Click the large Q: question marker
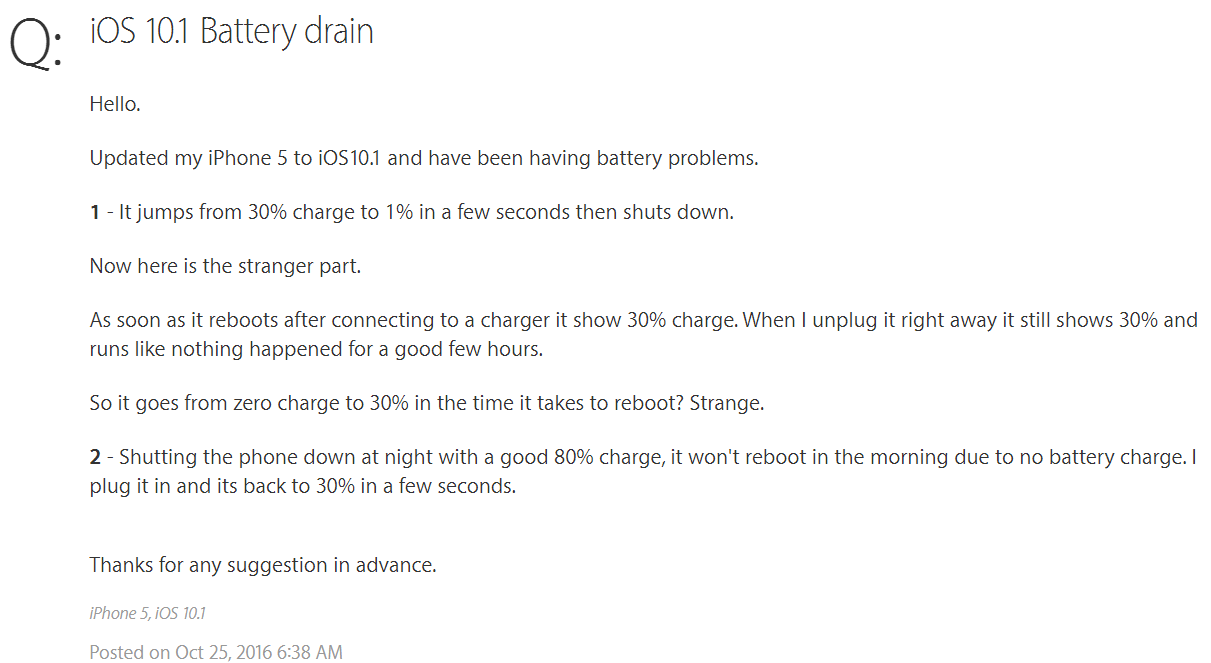The image size is (1211, 663). coord(35,45)
